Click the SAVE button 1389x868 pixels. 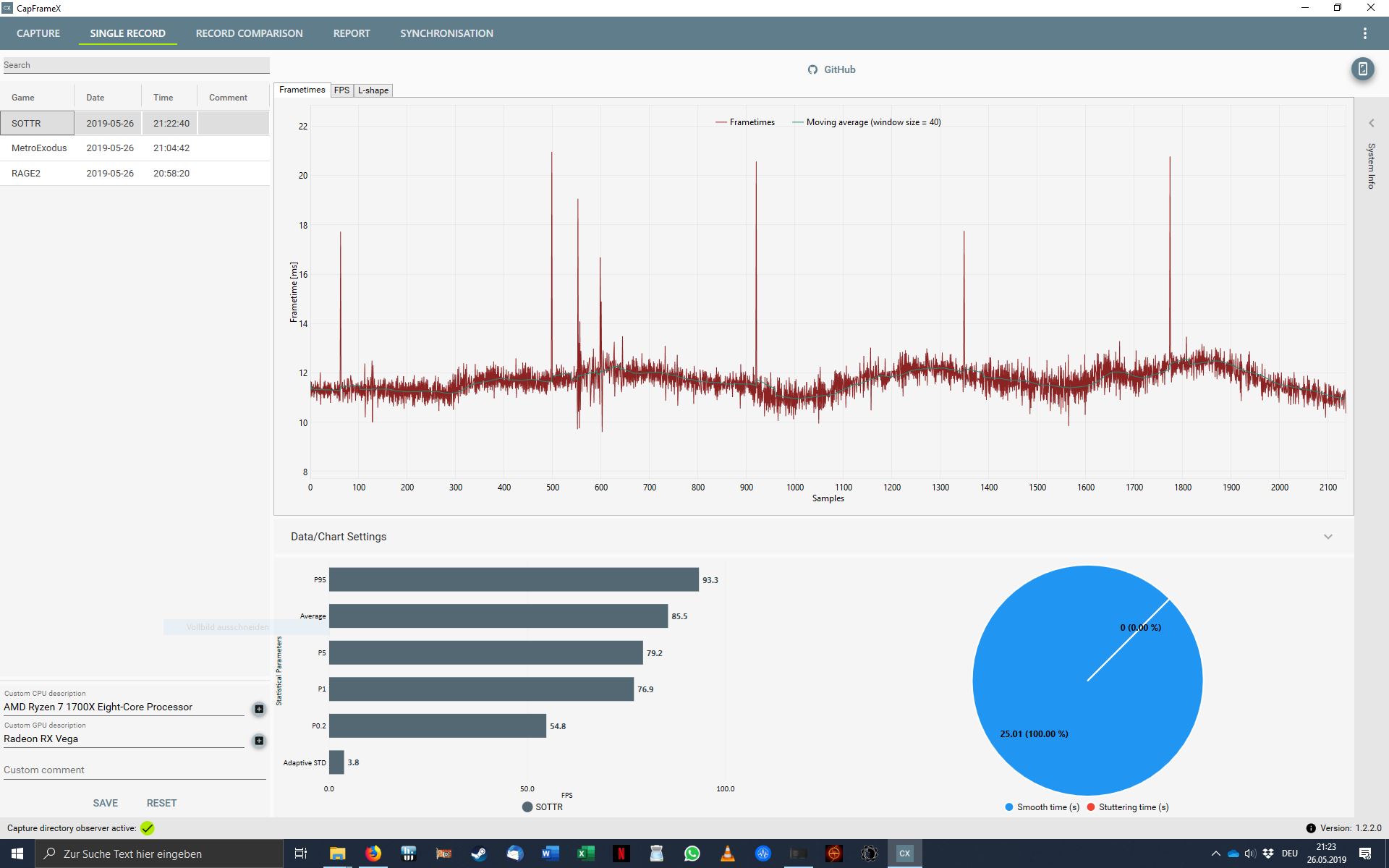[105, 803]
